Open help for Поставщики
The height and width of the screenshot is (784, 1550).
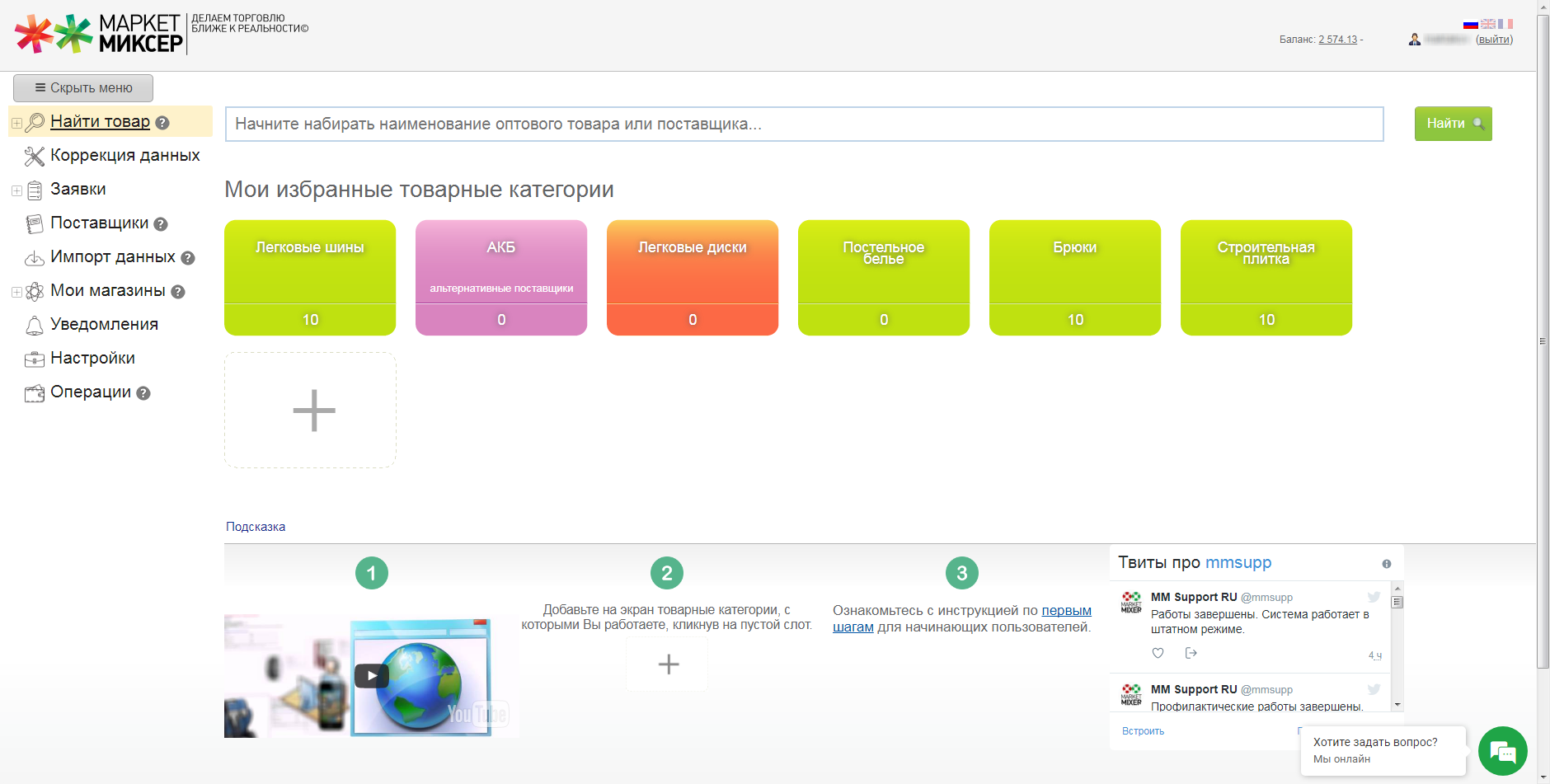(161, 224)
